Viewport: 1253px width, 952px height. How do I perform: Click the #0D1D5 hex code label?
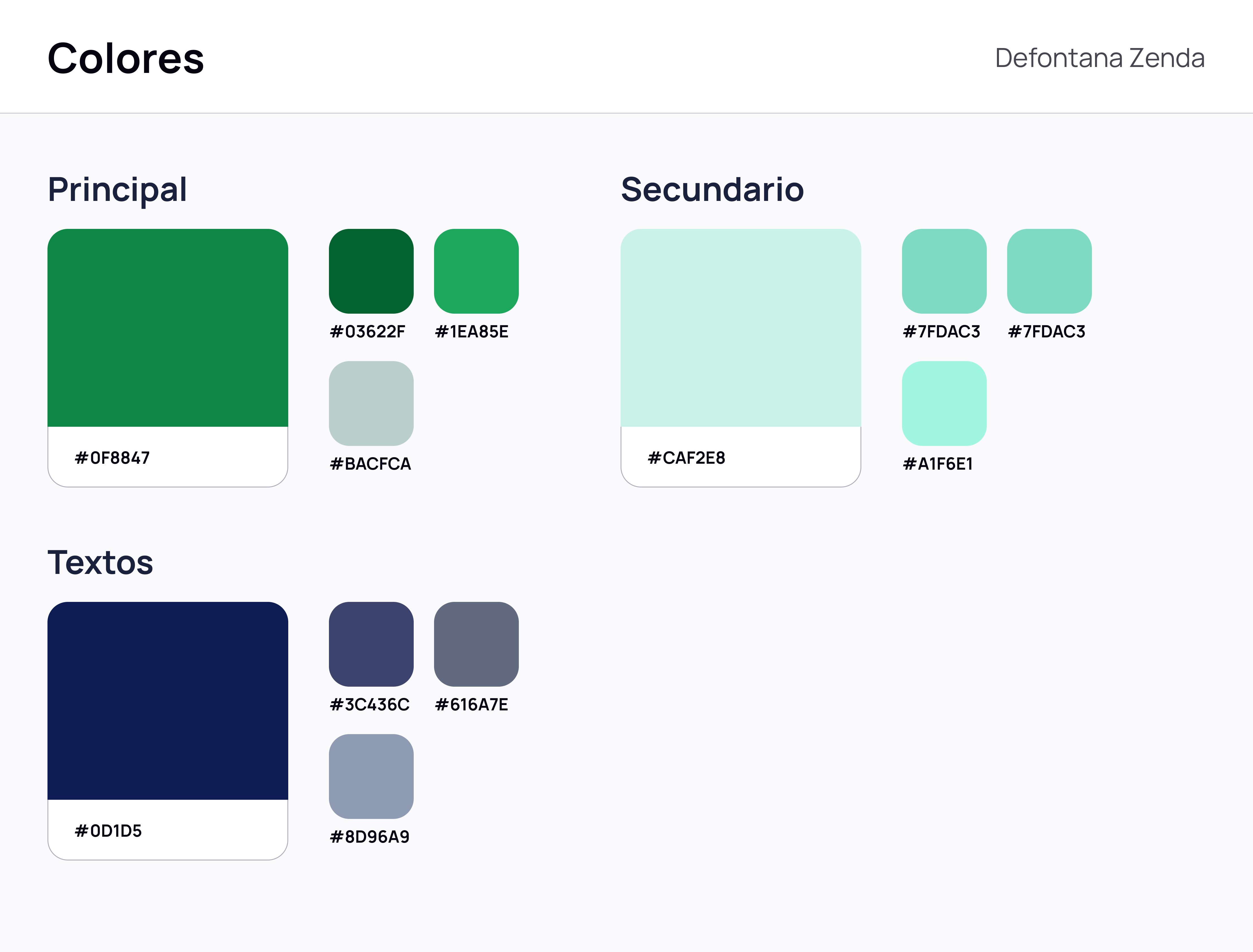(x=108, y=831)
